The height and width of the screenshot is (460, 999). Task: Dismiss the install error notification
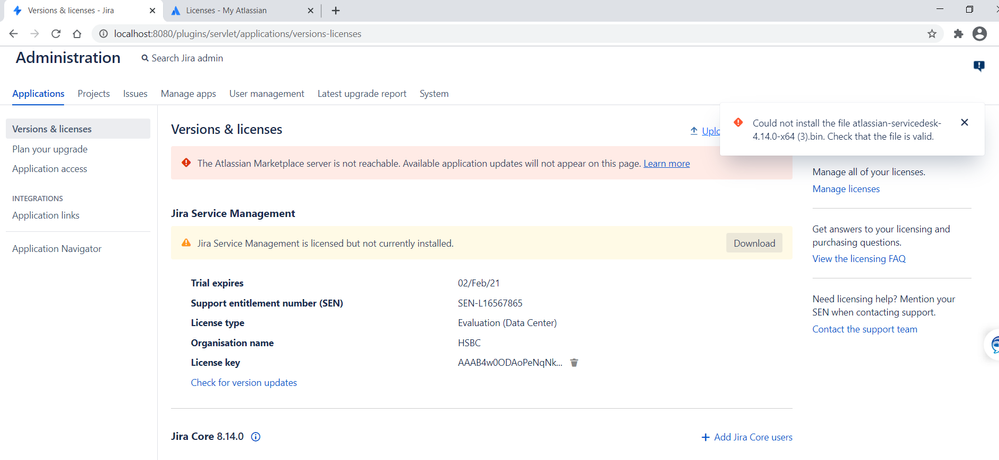click(x=964, y=122)
